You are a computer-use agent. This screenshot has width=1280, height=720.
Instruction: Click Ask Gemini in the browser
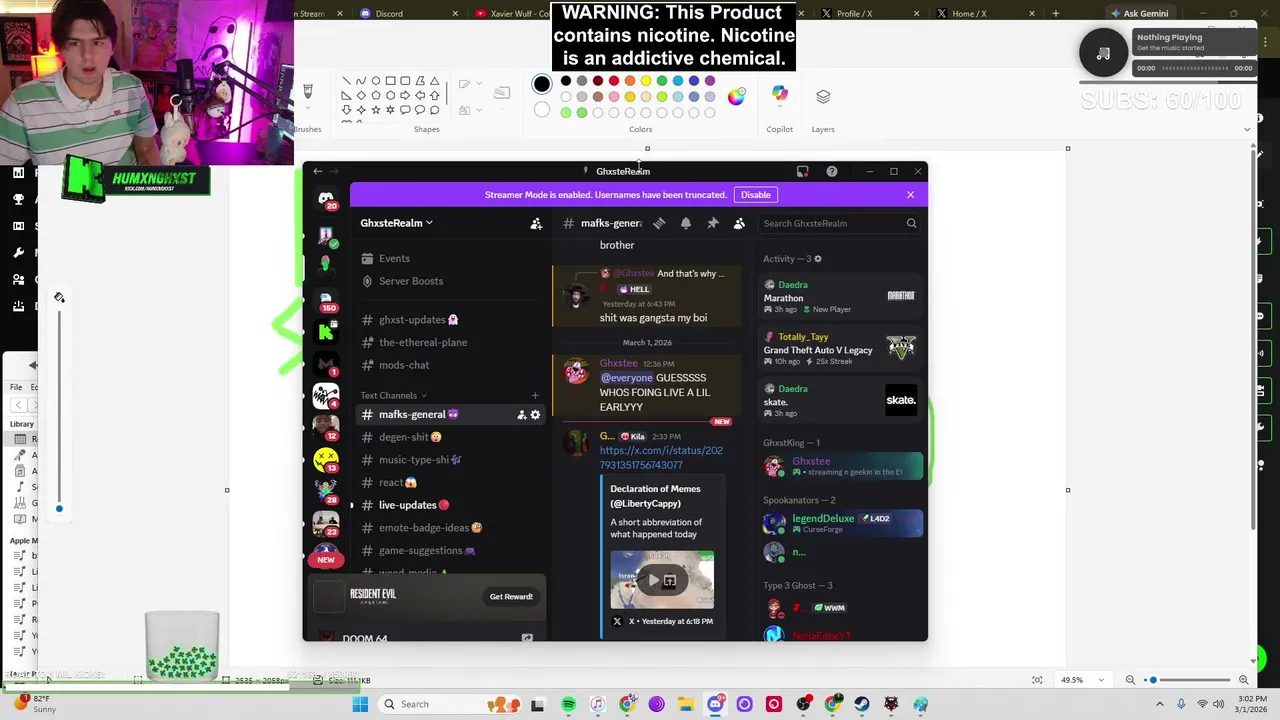(x=1139, y=14)
